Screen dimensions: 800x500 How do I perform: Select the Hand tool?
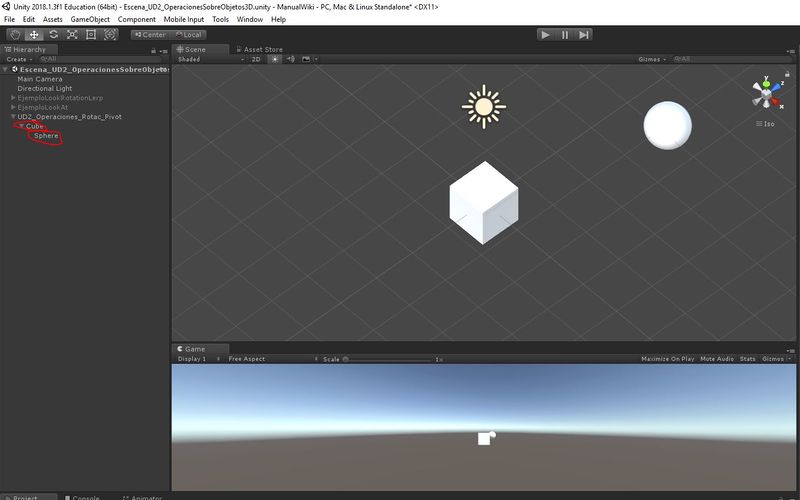coord(15,35)
